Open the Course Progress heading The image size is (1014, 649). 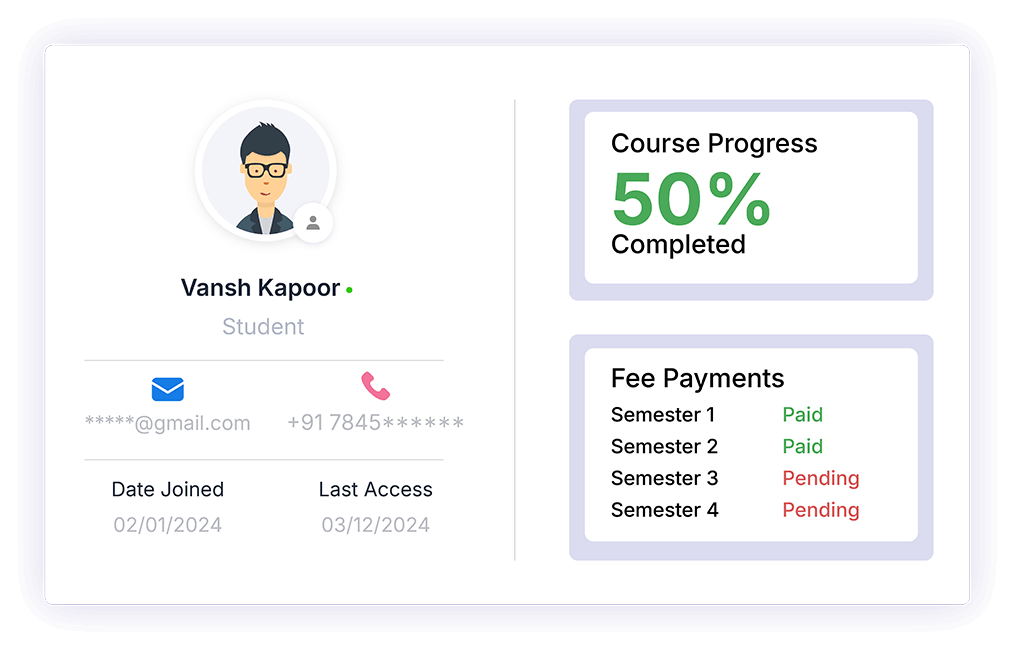[x=714, y=144]
